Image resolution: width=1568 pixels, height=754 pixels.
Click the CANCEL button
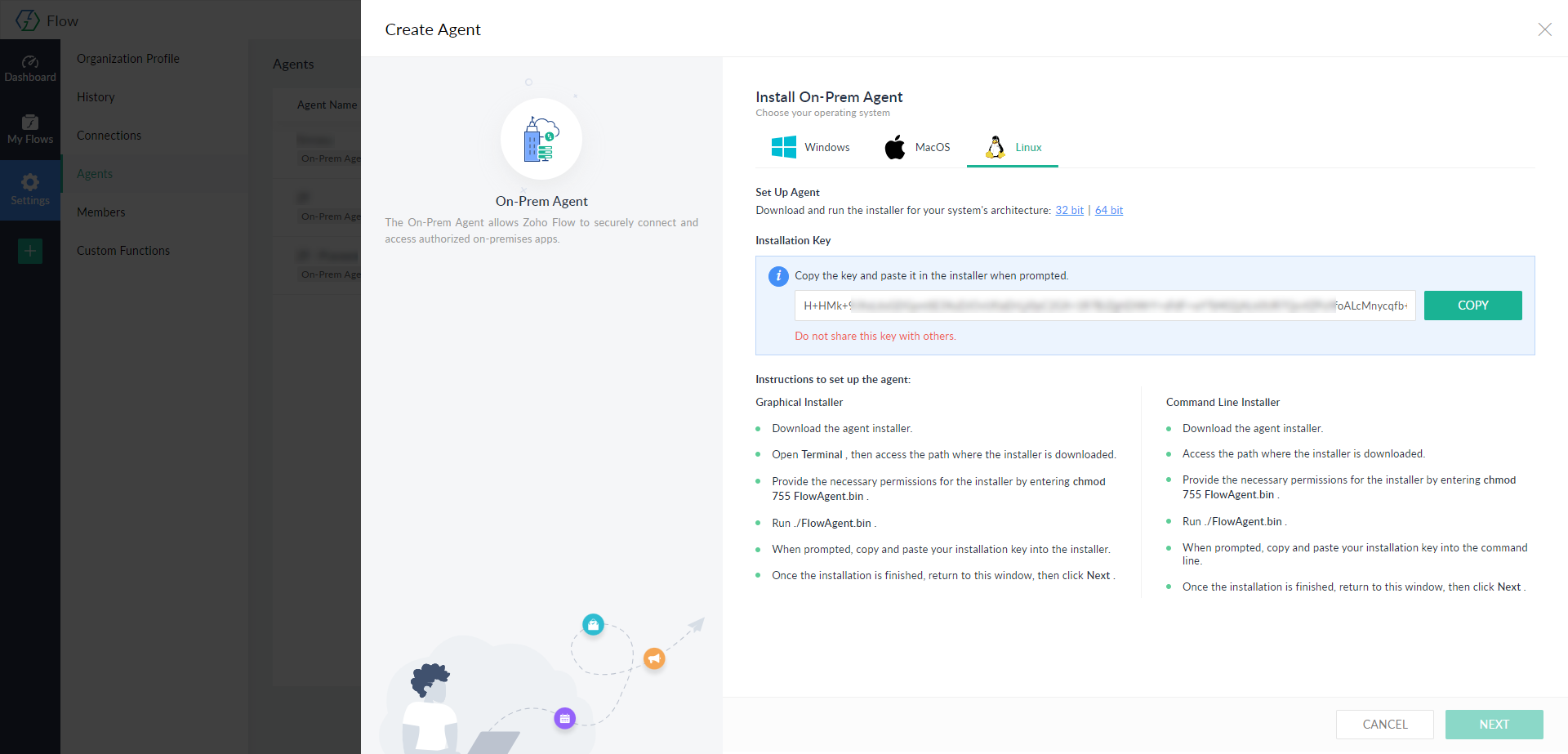click(x=1384, y=725)
